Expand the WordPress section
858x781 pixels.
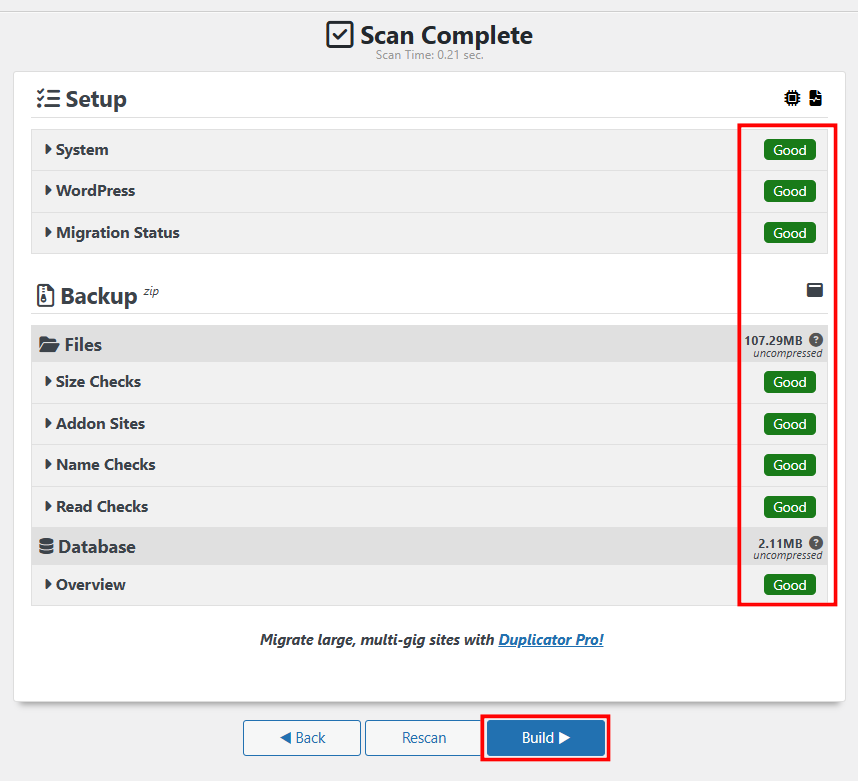point(430,191)
